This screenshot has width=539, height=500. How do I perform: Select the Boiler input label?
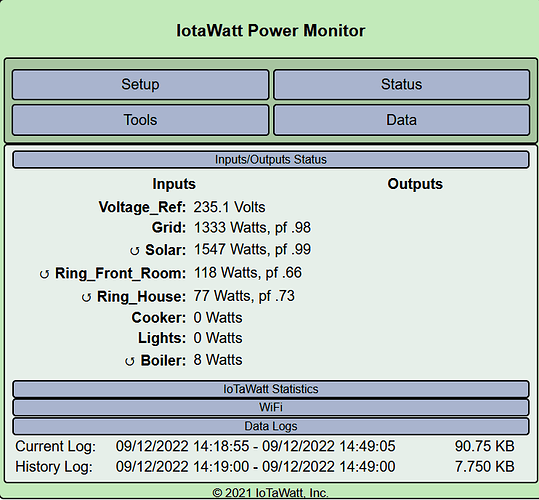click(x=163, y=360)
